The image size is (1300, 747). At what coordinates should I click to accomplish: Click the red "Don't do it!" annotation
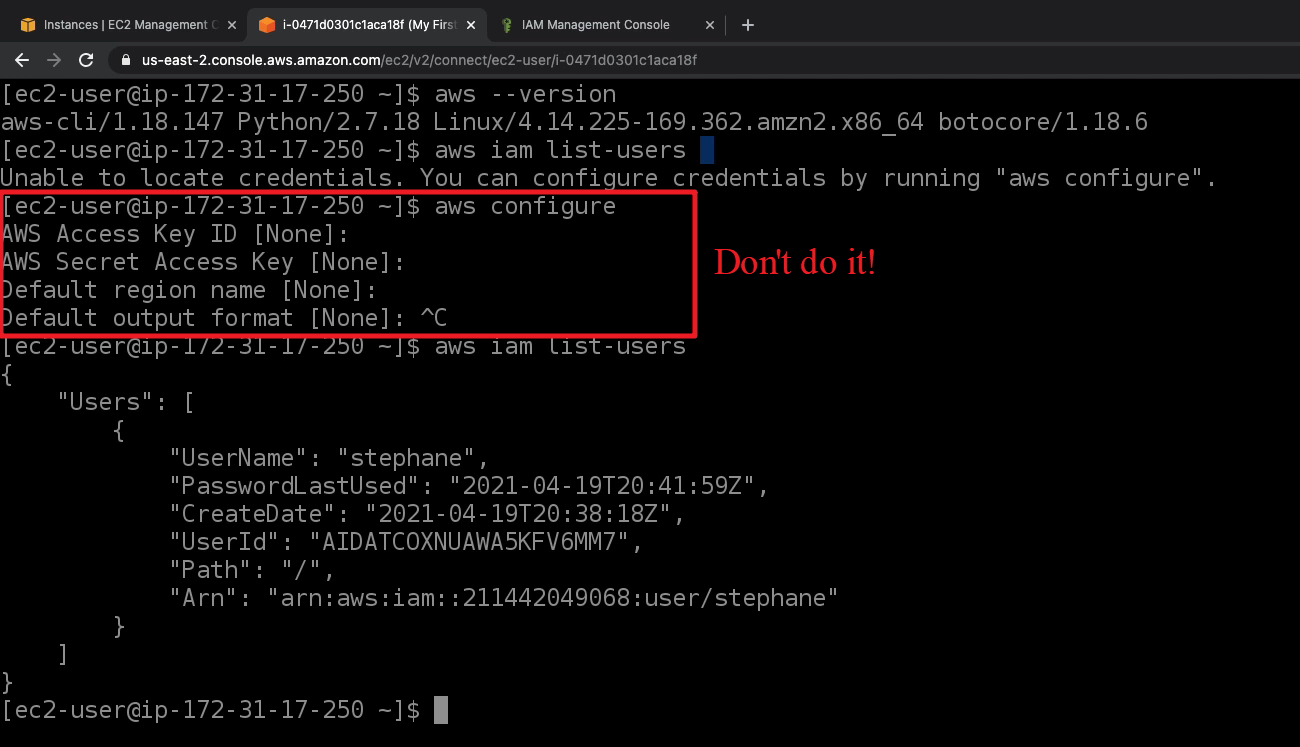(x=794, y=263)
